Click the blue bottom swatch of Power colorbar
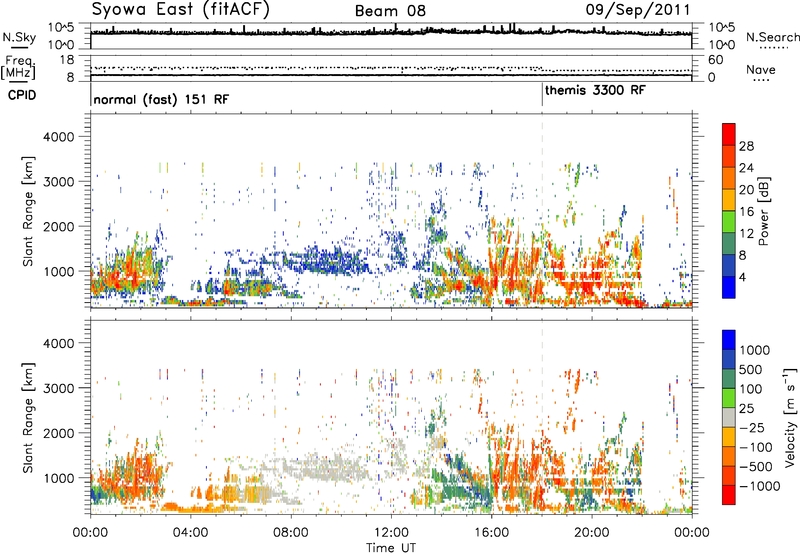The image size is (800, 554). click(x=729, y=287)
